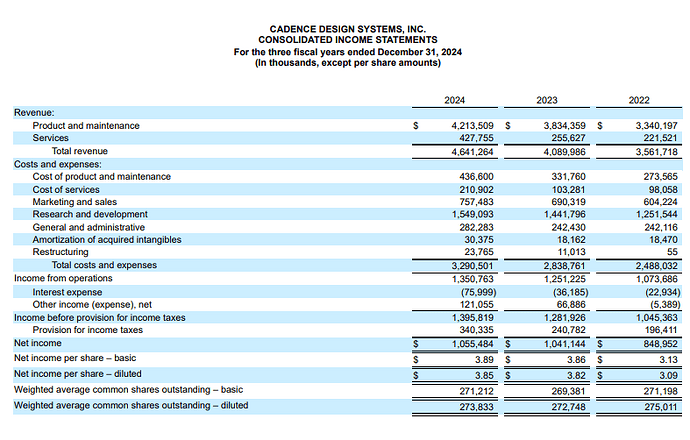Screen dimensions: 690x440
Task: Click the 'Net income' row label
Action: pos(38,343)
